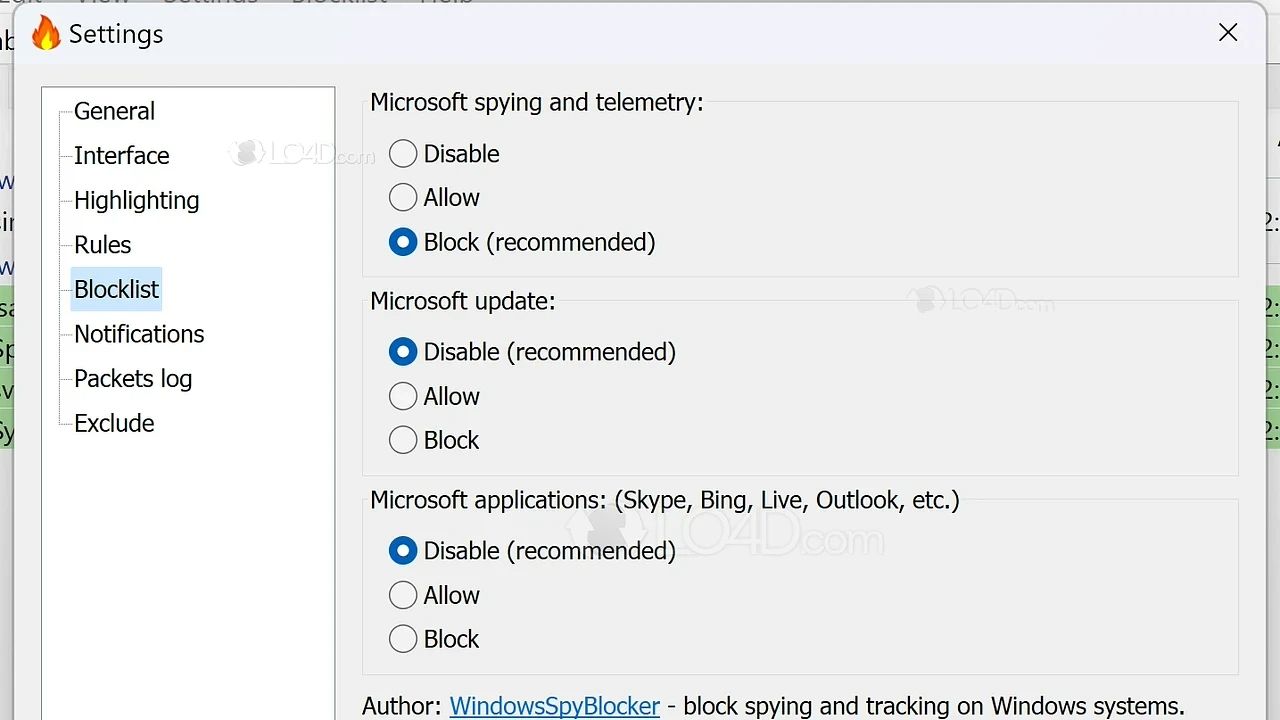Click the "Microsoft spying and telemetry:" group label
Image resolution: width=1280 pixels, height=720 pixels.
coord(537,103)
